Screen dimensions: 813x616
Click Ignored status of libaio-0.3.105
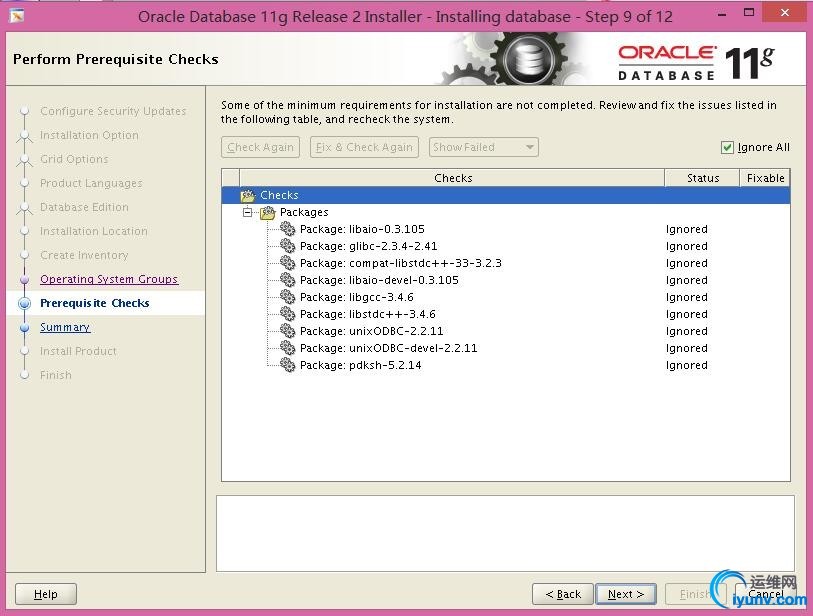click(x=686, y=229)
